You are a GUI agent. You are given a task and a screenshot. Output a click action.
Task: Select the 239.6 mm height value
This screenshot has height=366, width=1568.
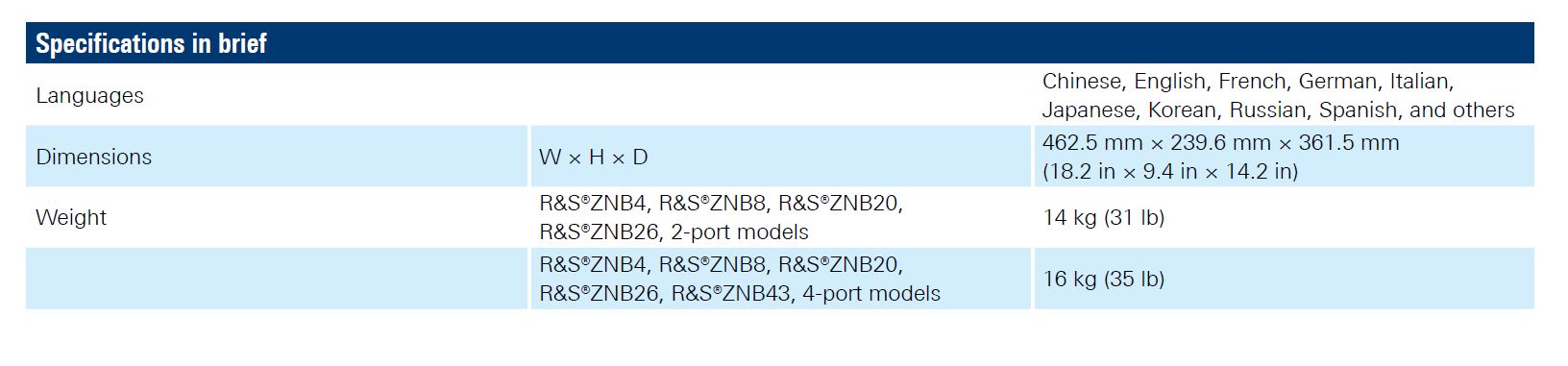point(1220,142)
